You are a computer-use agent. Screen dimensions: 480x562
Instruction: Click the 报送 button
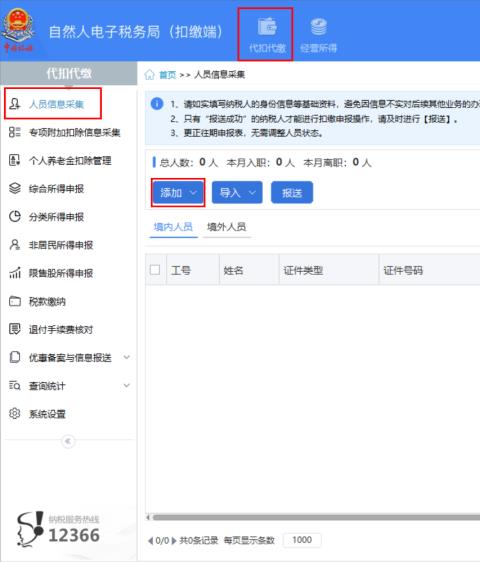point(292,192)
